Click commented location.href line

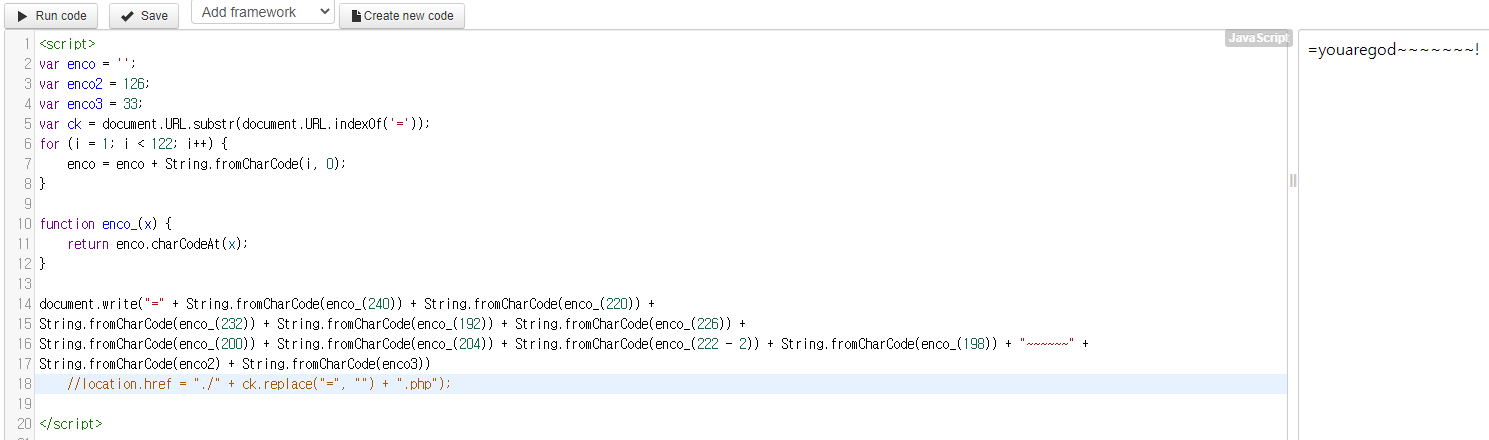(260, 383)
